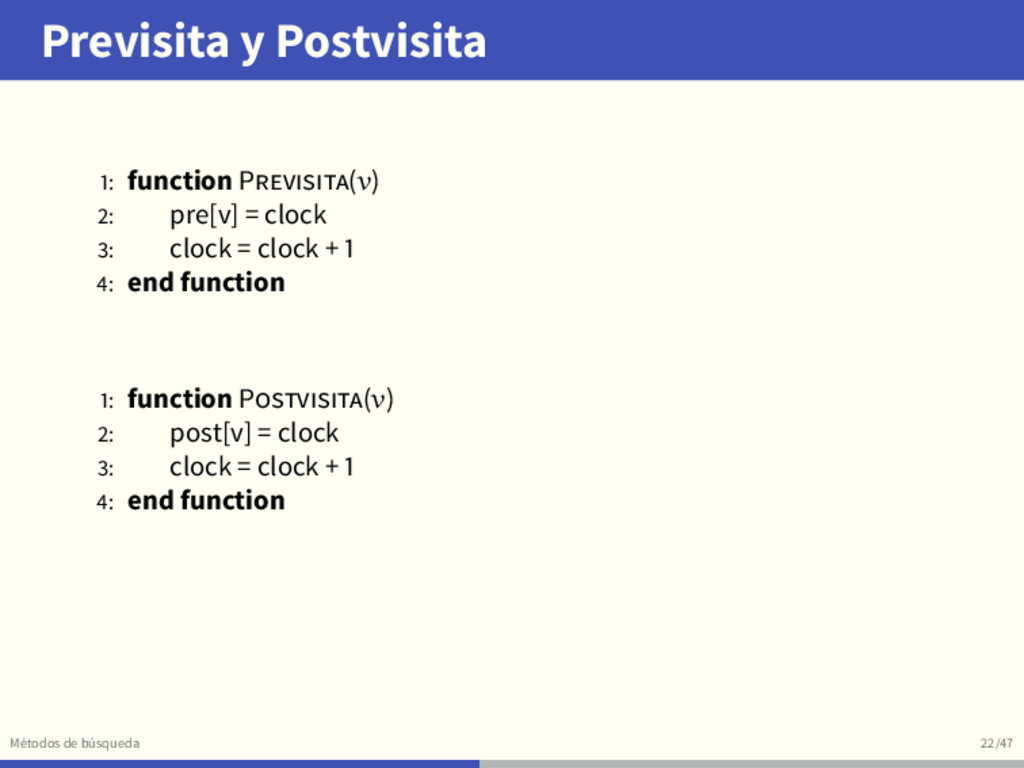Screen dimensions: 1024x768
Task: Click line number 4 of Postvisita
Action: tap(105, 502)
